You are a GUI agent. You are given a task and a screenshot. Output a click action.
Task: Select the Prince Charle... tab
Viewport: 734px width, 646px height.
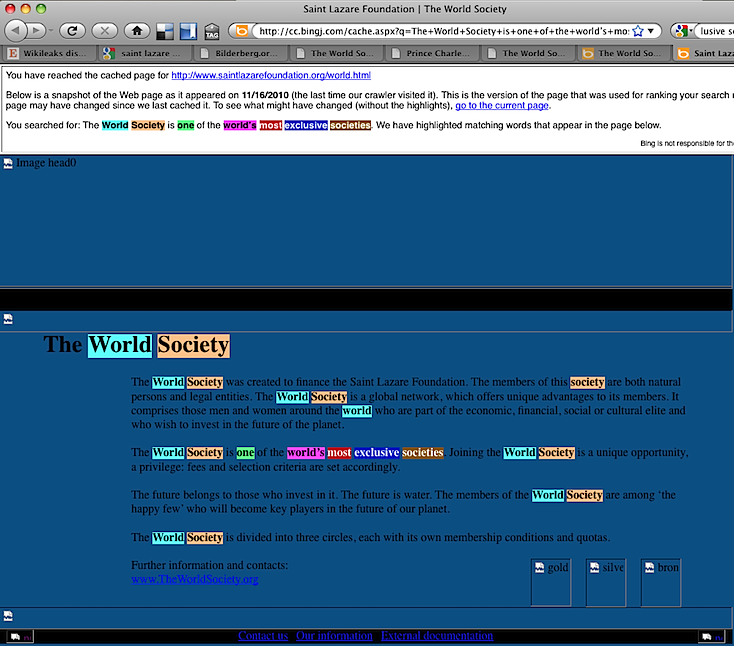433,53
